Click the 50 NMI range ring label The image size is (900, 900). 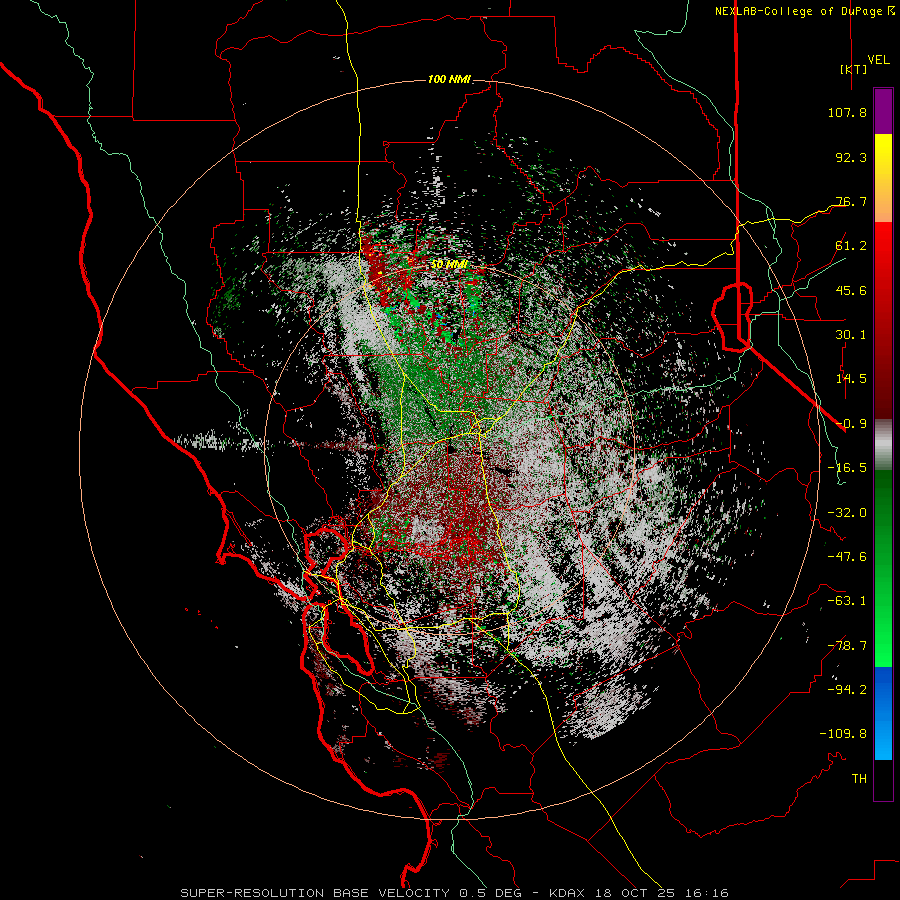(x=449, y=264)
